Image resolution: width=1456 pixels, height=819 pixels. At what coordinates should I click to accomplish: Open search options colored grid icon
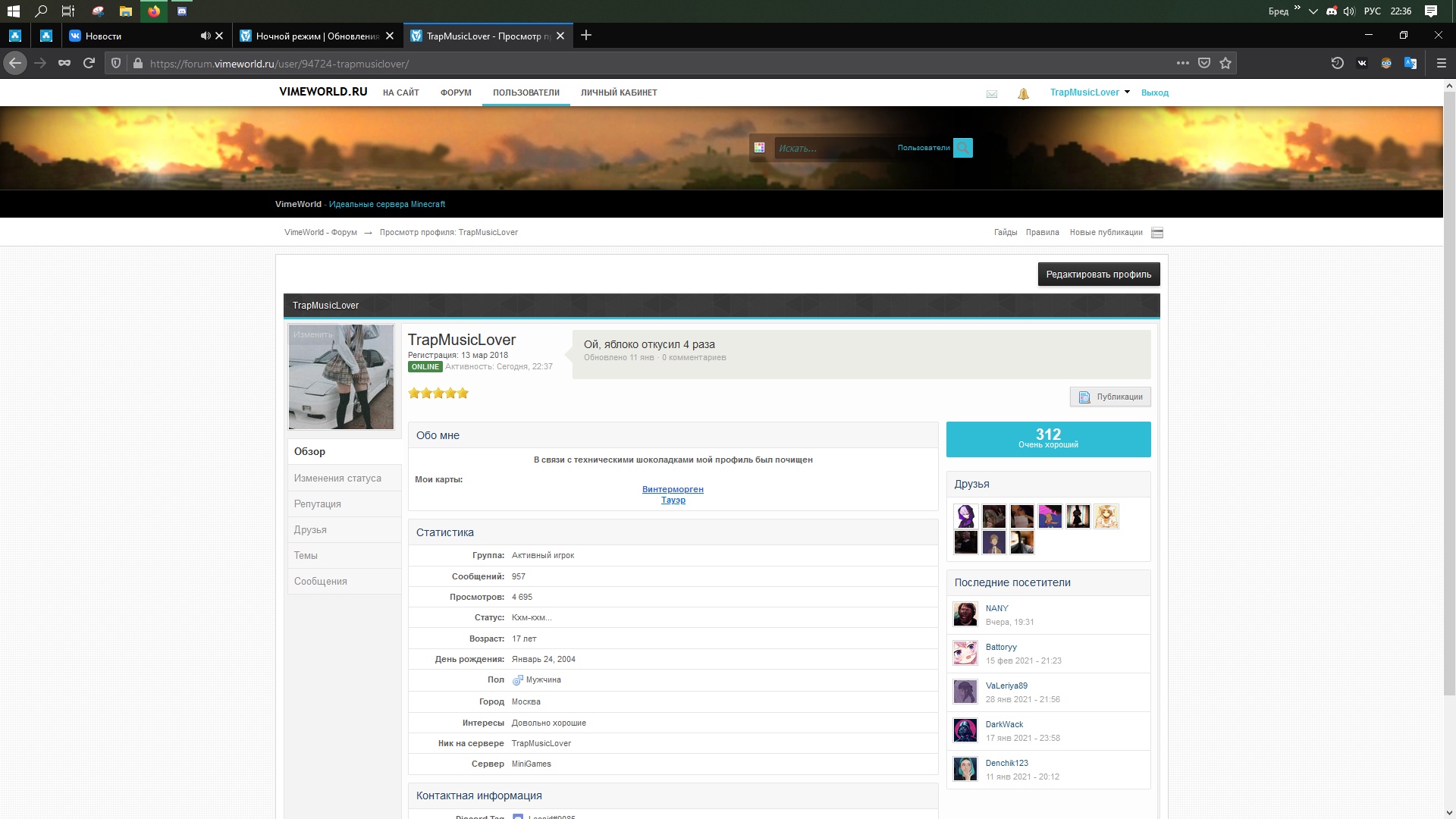click(x=759, y=148)
